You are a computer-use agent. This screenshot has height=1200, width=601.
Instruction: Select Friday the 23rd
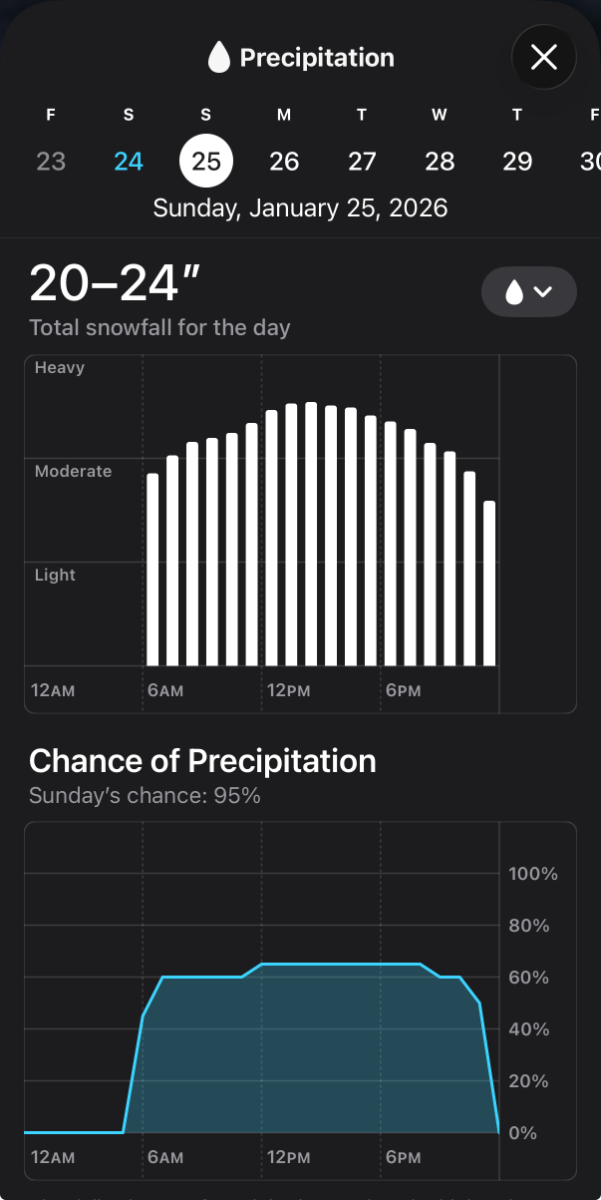click(x=51, y=161)
